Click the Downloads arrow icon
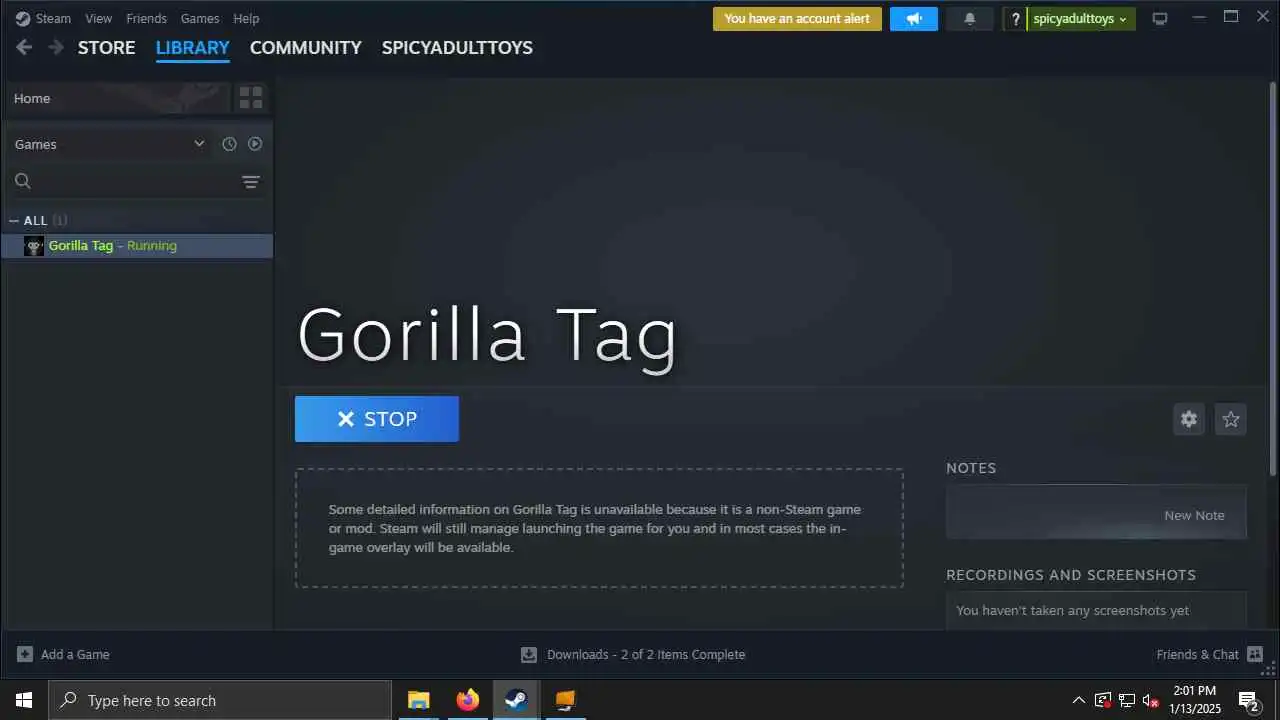 [529, 655]
